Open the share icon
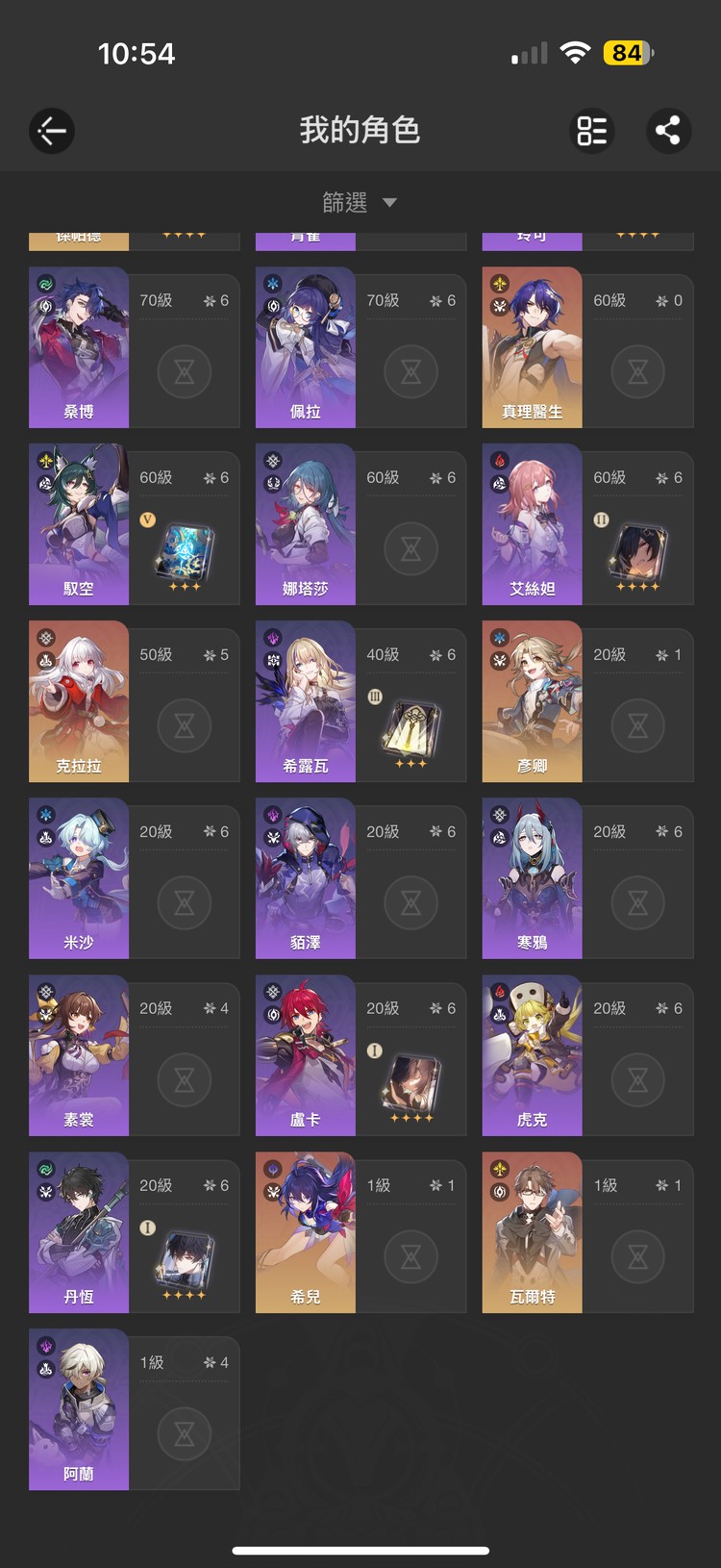This screenshot has height=1568, width=721. click(x=668, y=131)
